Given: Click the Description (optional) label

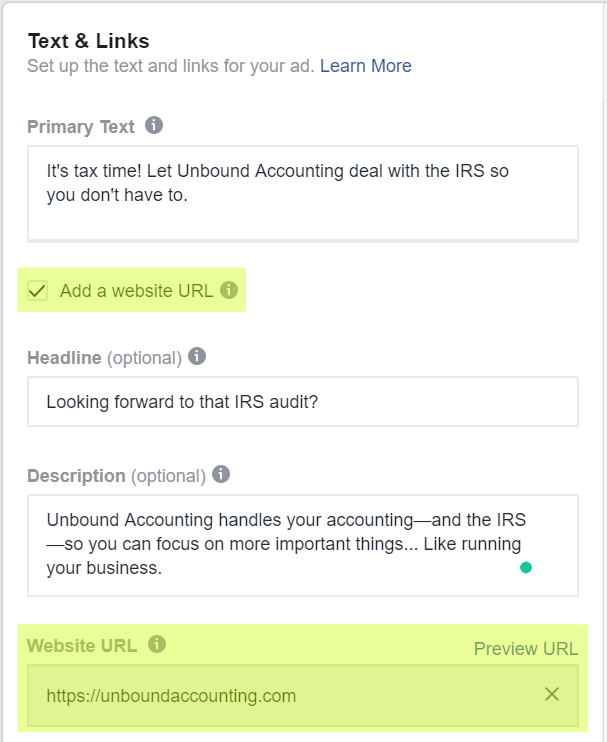Looking at the screenshot, I should tap(117, 476).
